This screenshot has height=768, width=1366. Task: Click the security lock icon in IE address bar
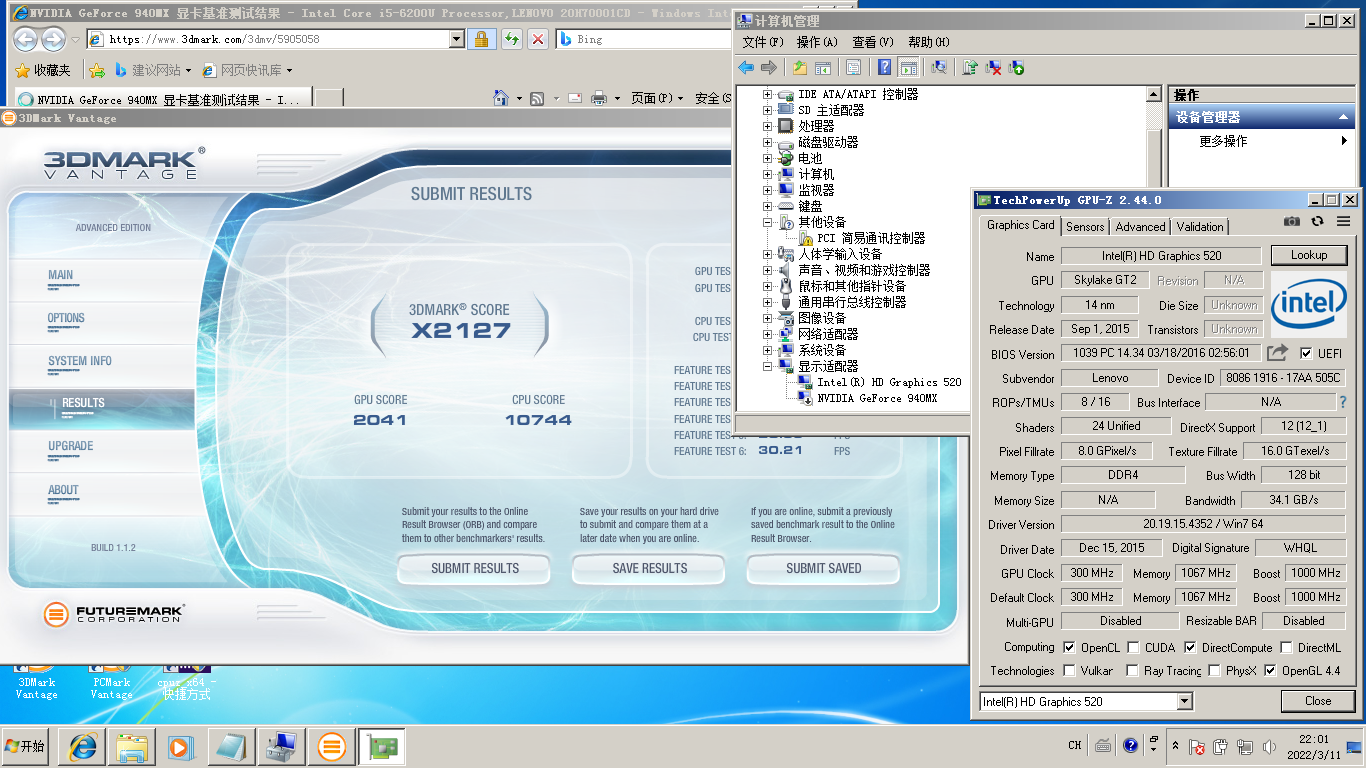point(482,39)
